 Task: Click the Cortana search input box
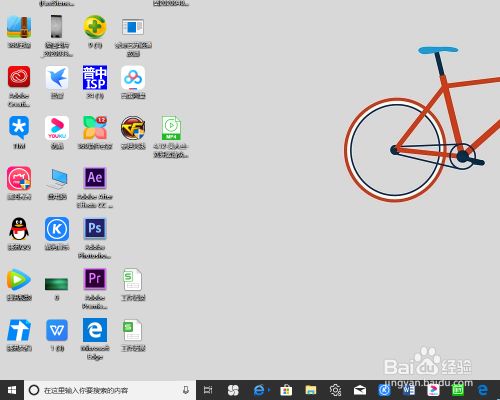click(x=110, y=390)
